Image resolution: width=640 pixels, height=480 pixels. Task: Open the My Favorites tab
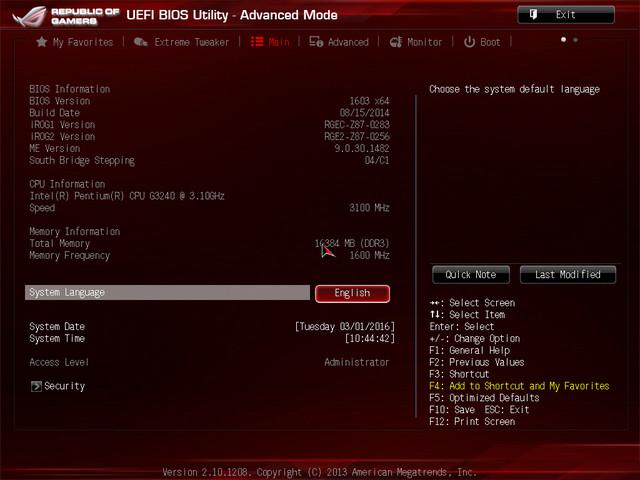coord(83,42)
